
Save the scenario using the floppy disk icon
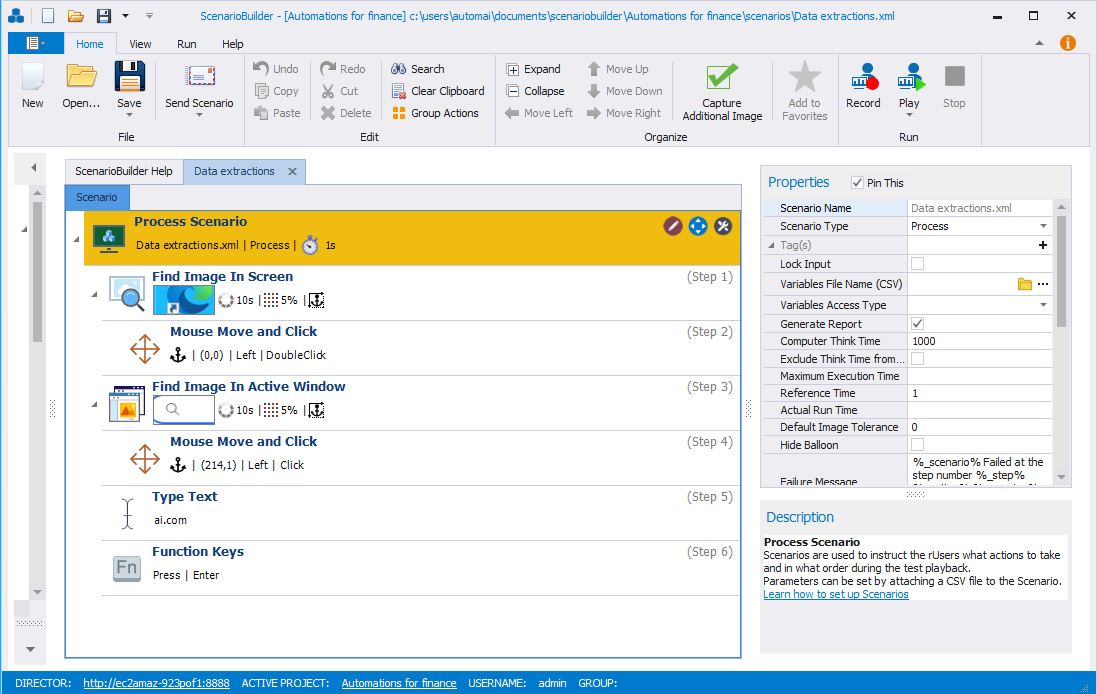pos(129,77)
